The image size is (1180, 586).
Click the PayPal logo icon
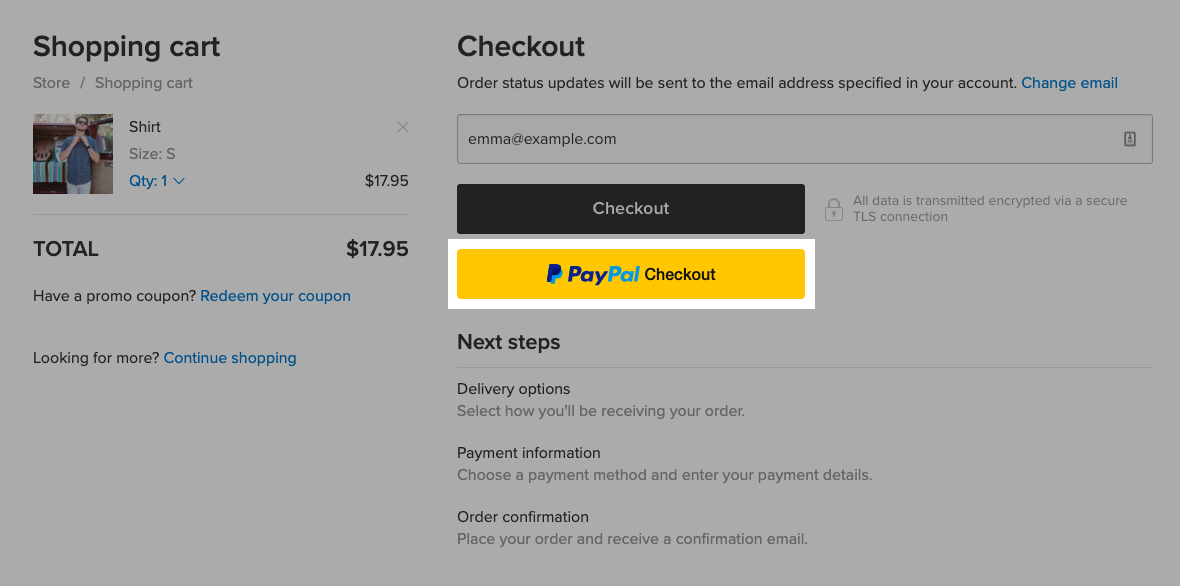click(x=555, y=274)
